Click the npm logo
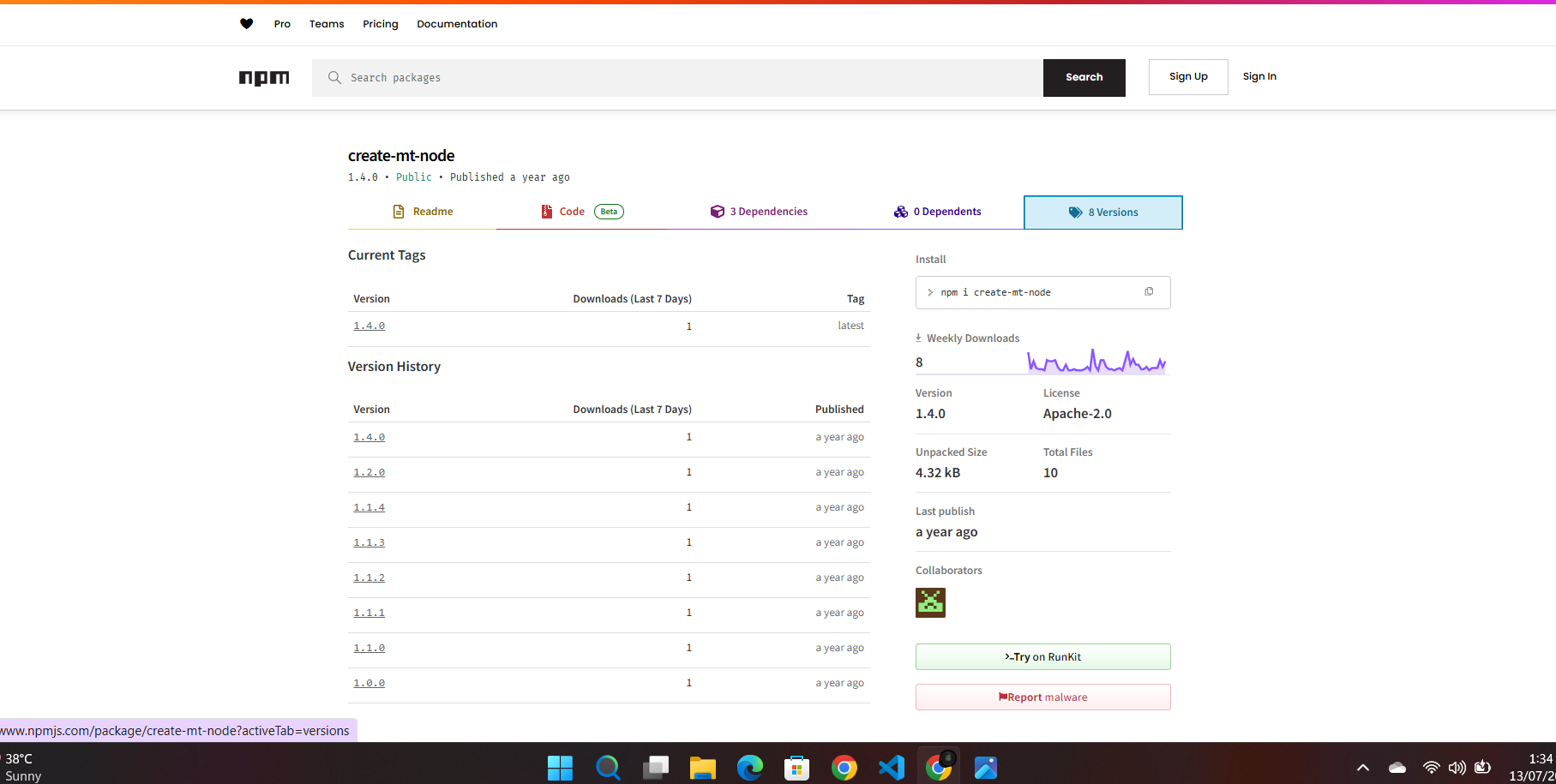Screen dimensions: 1556x784 (x=264, y=78)
